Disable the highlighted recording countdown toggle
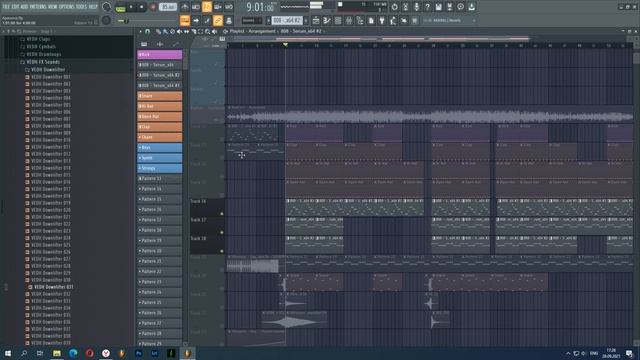The height and width of the screenshot is (360, 640). 207,7
